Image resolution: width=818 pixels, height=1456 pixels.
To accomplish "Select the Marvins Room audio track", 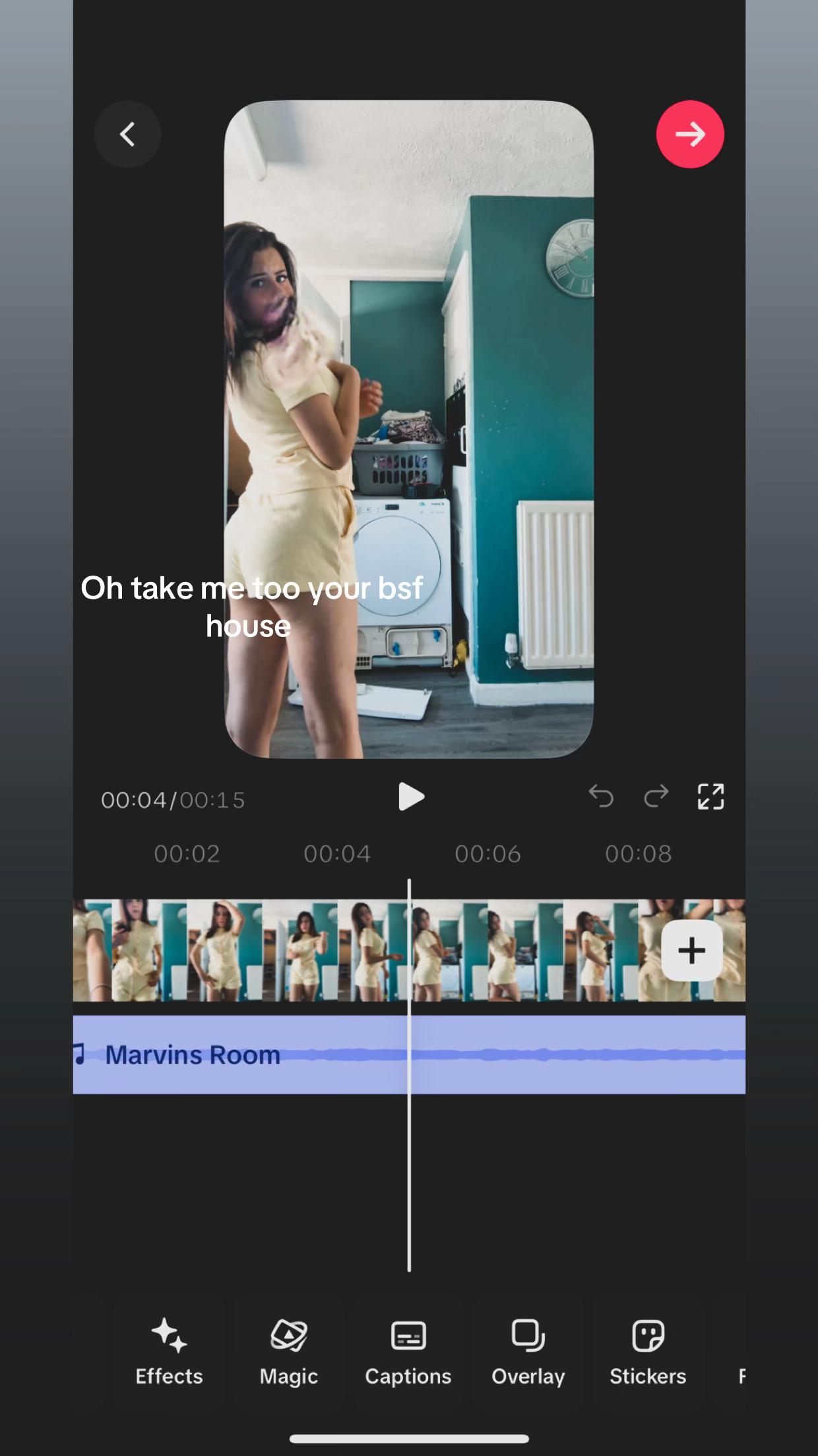I will 409,1055.
